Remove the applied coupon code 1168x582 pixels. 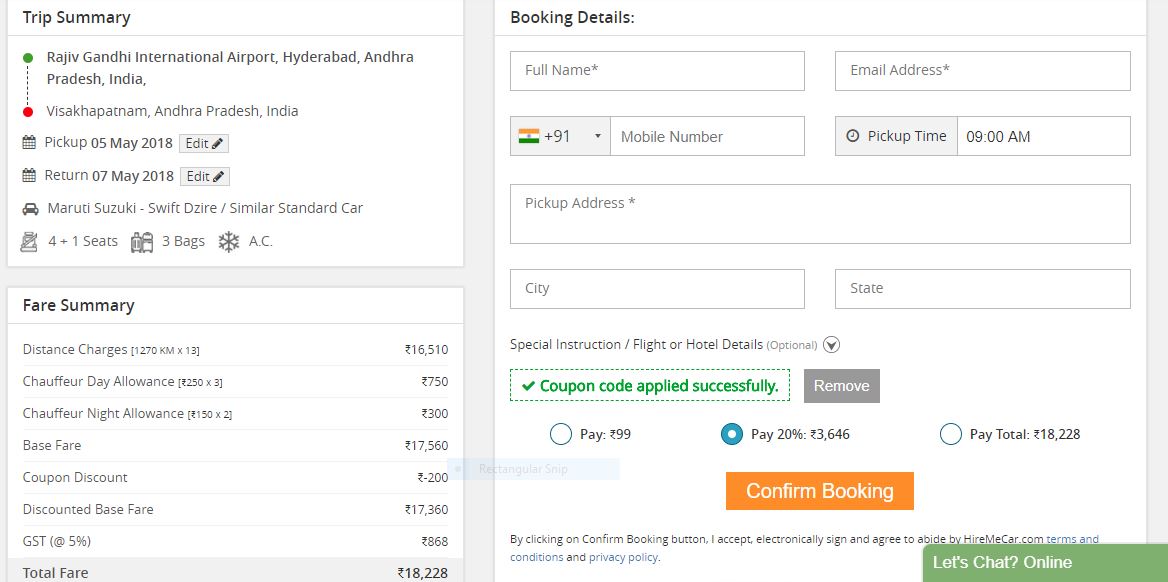click(x=841, y=386)
